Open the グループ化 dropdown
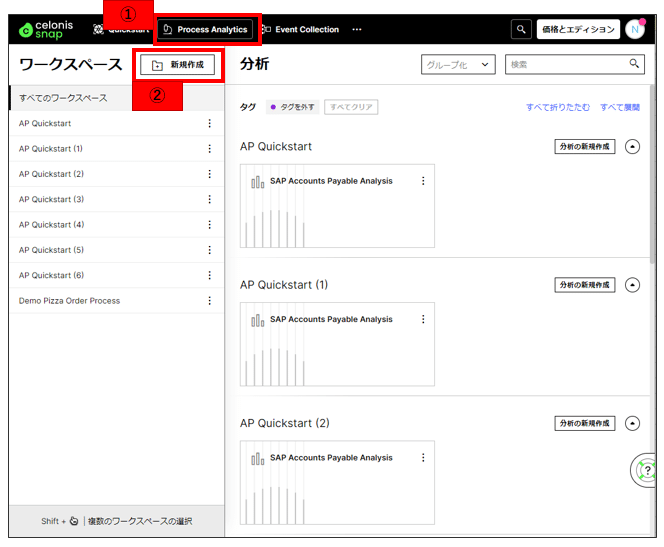 point(458,64)
